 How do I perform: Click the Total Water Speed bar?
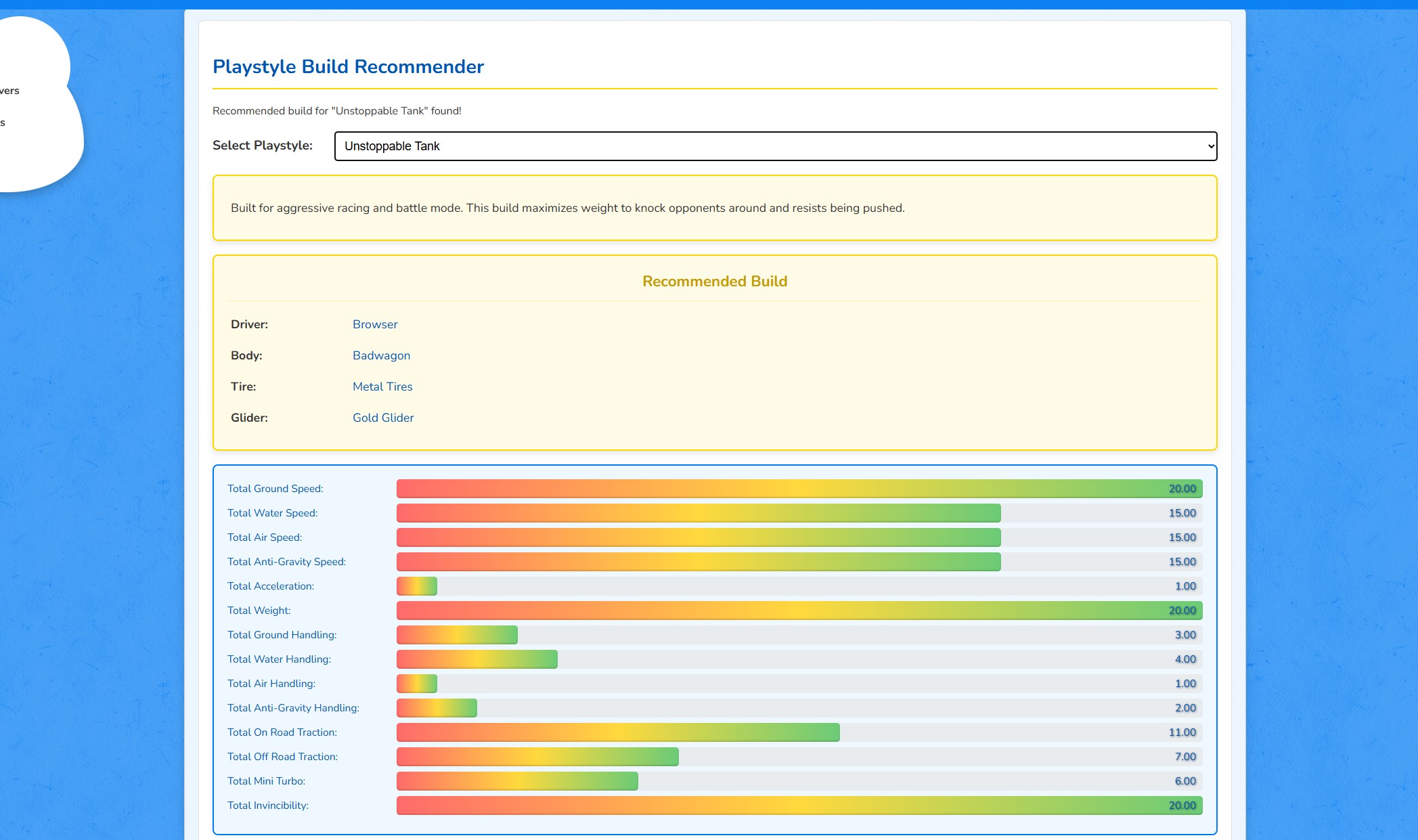pyautogui.click(x=698, y=513)
